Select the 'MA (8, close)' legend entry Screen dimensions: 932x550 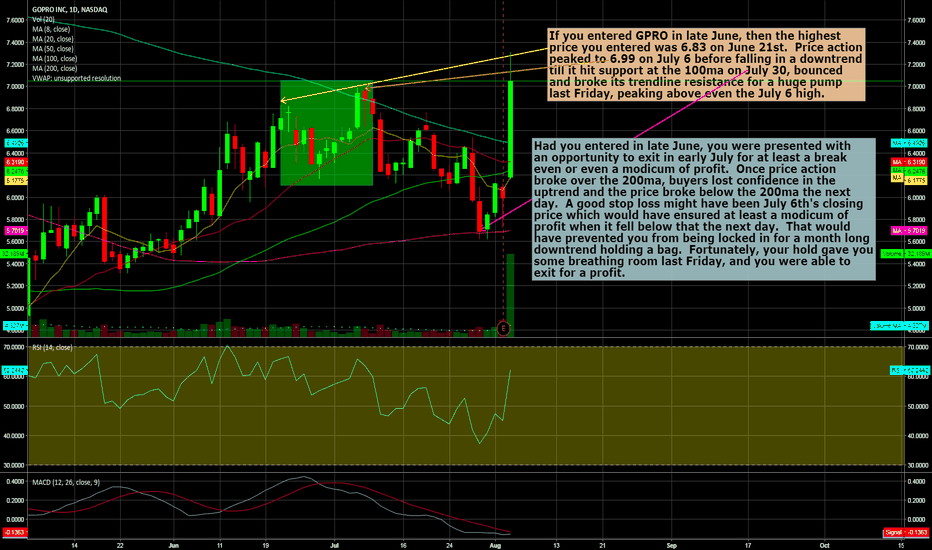coord(51,29)
